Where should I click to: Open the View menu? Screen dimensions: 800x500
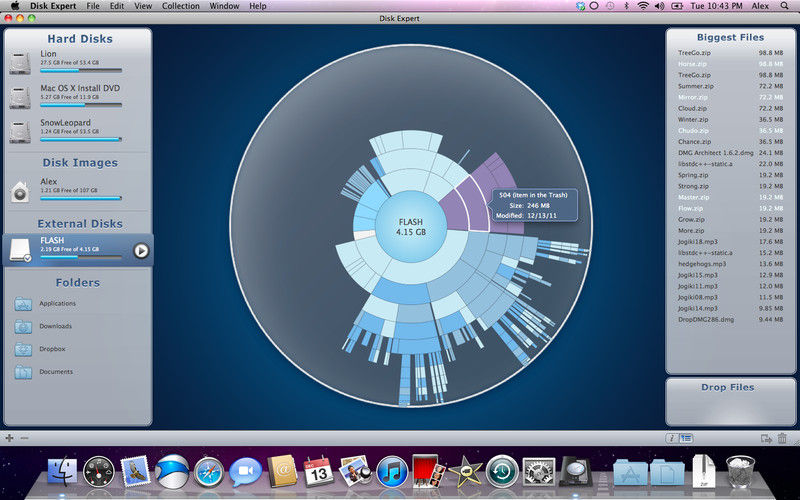[x=143, y=6]
